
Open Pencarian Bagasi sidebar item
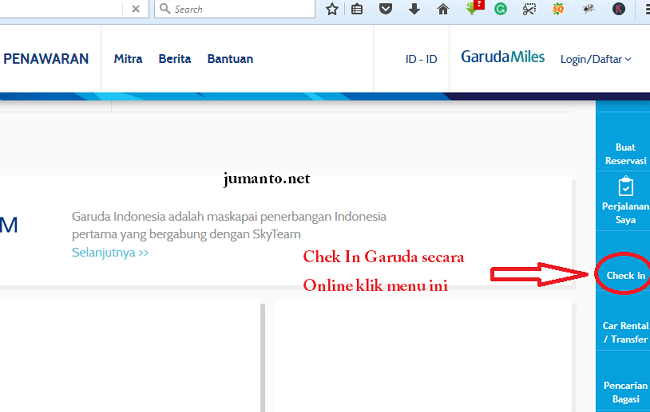(625, 392)
